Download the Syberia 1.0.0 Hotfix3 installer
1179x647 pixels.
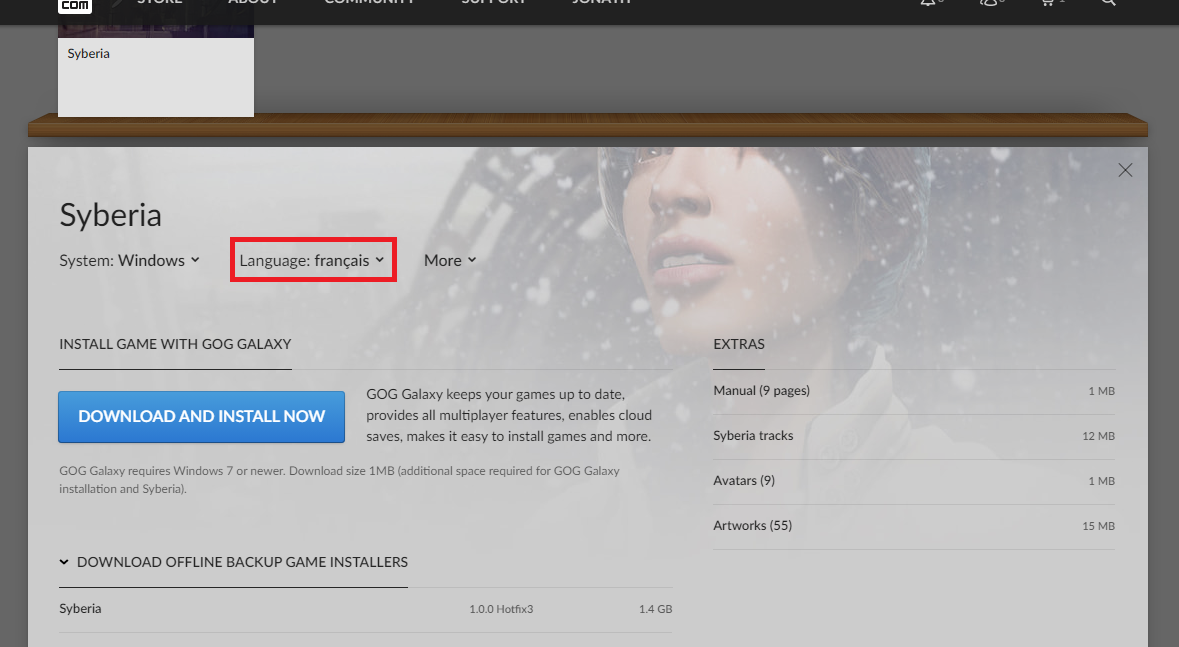(365, 609)
